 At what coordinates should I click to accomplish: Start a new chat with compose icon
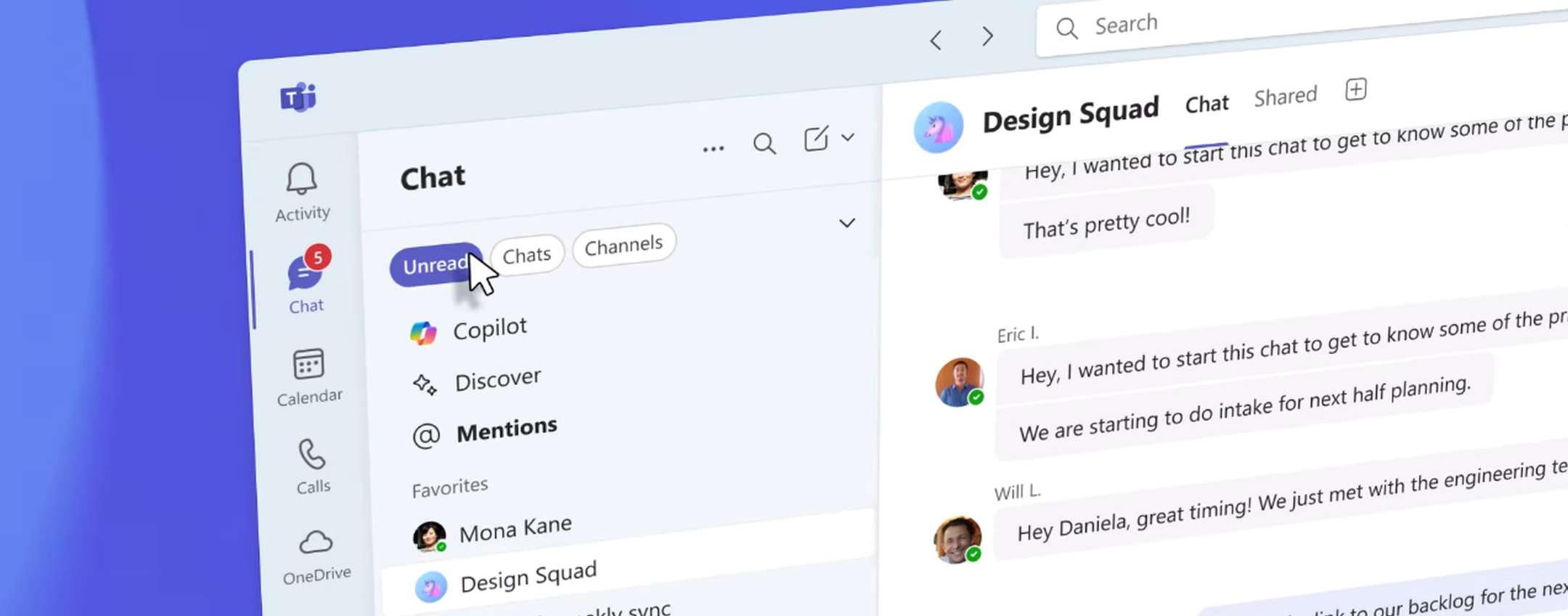coord(817,138)
